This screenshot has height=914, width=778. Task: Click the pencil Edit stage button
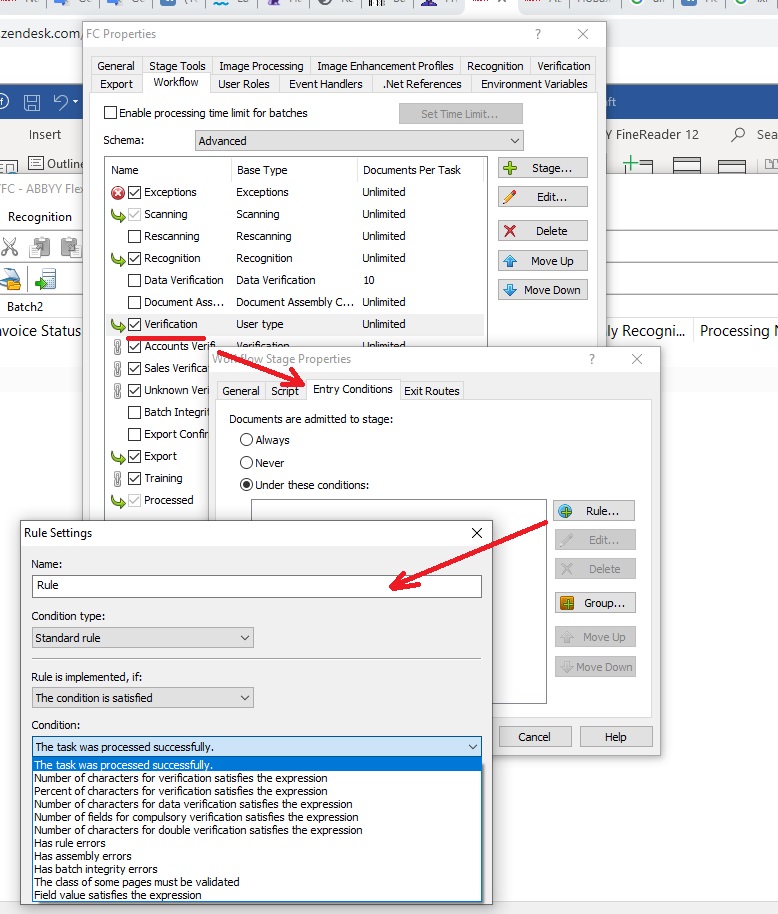(542, 197)
